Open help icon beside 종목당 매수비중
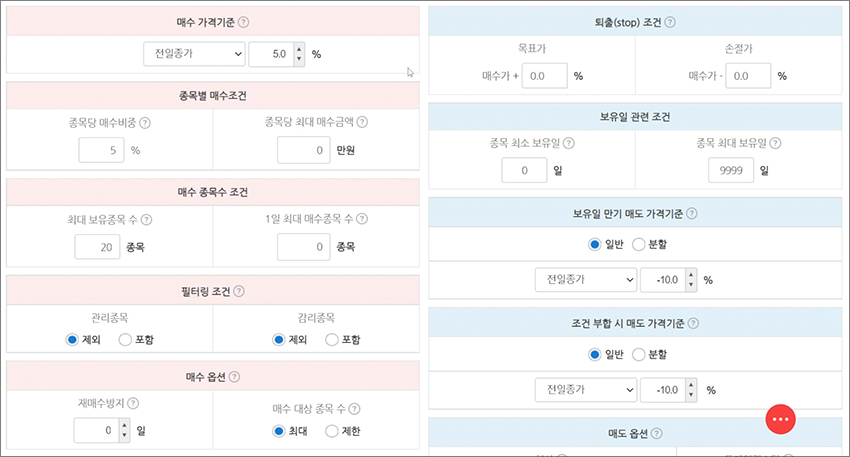The image size is (850, 457). click(145, 123)
